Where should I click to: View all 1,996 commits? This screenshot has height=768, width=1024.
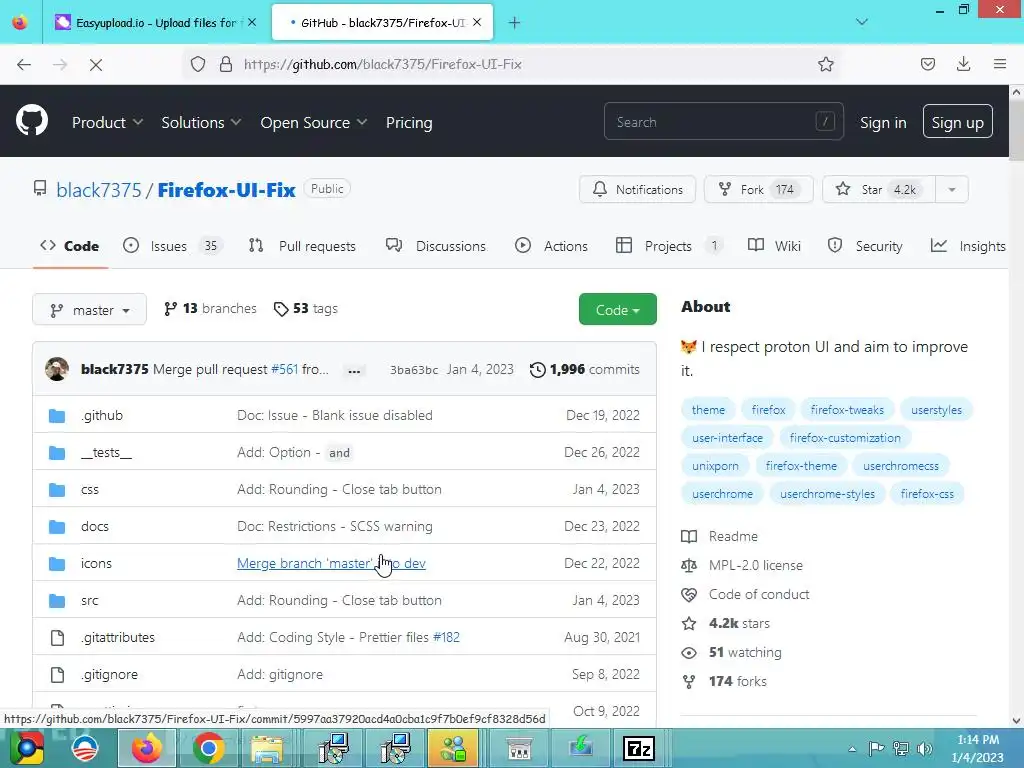pos(584,370)
